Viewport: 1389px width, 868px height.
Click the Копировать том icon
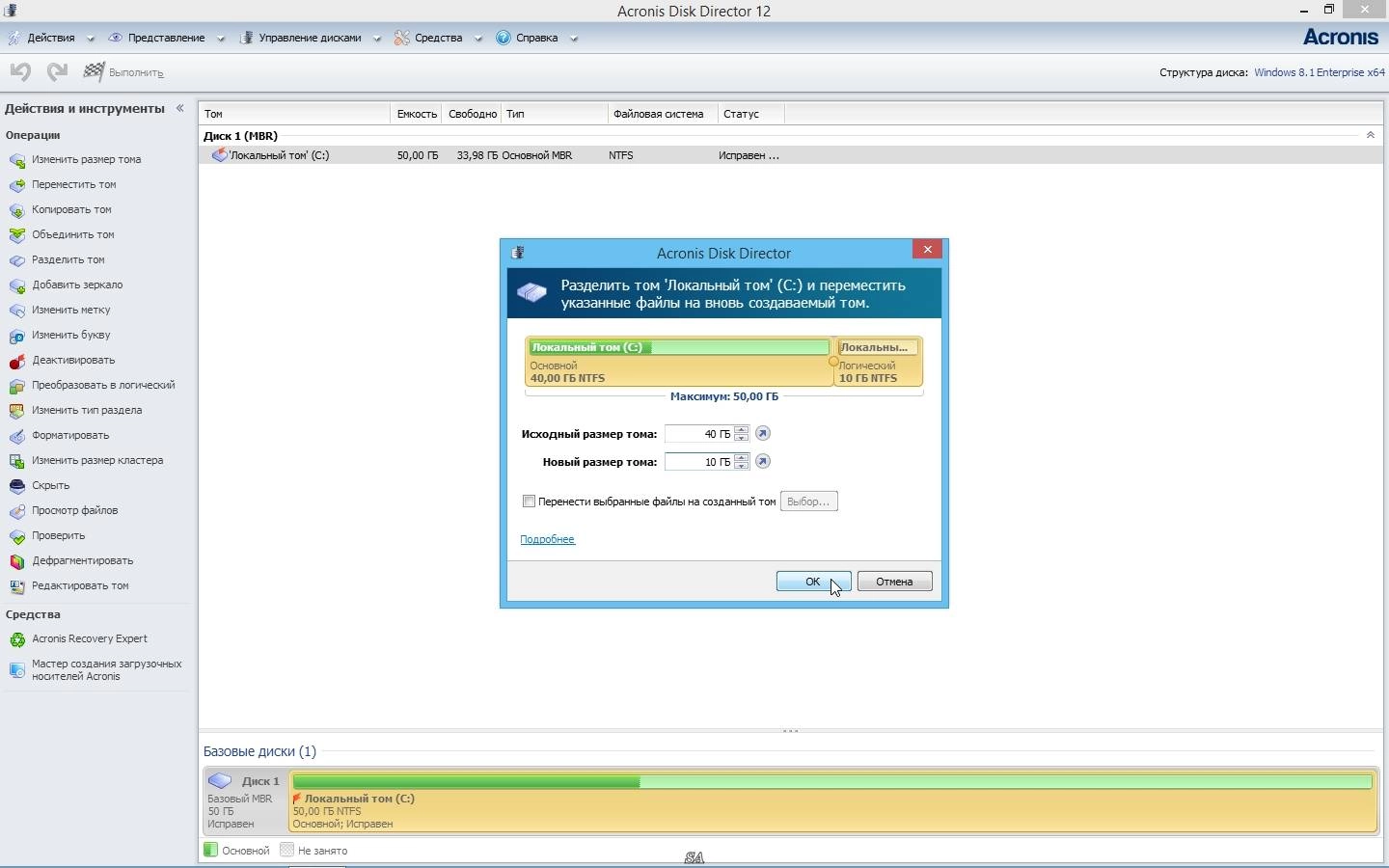[16, 210]
